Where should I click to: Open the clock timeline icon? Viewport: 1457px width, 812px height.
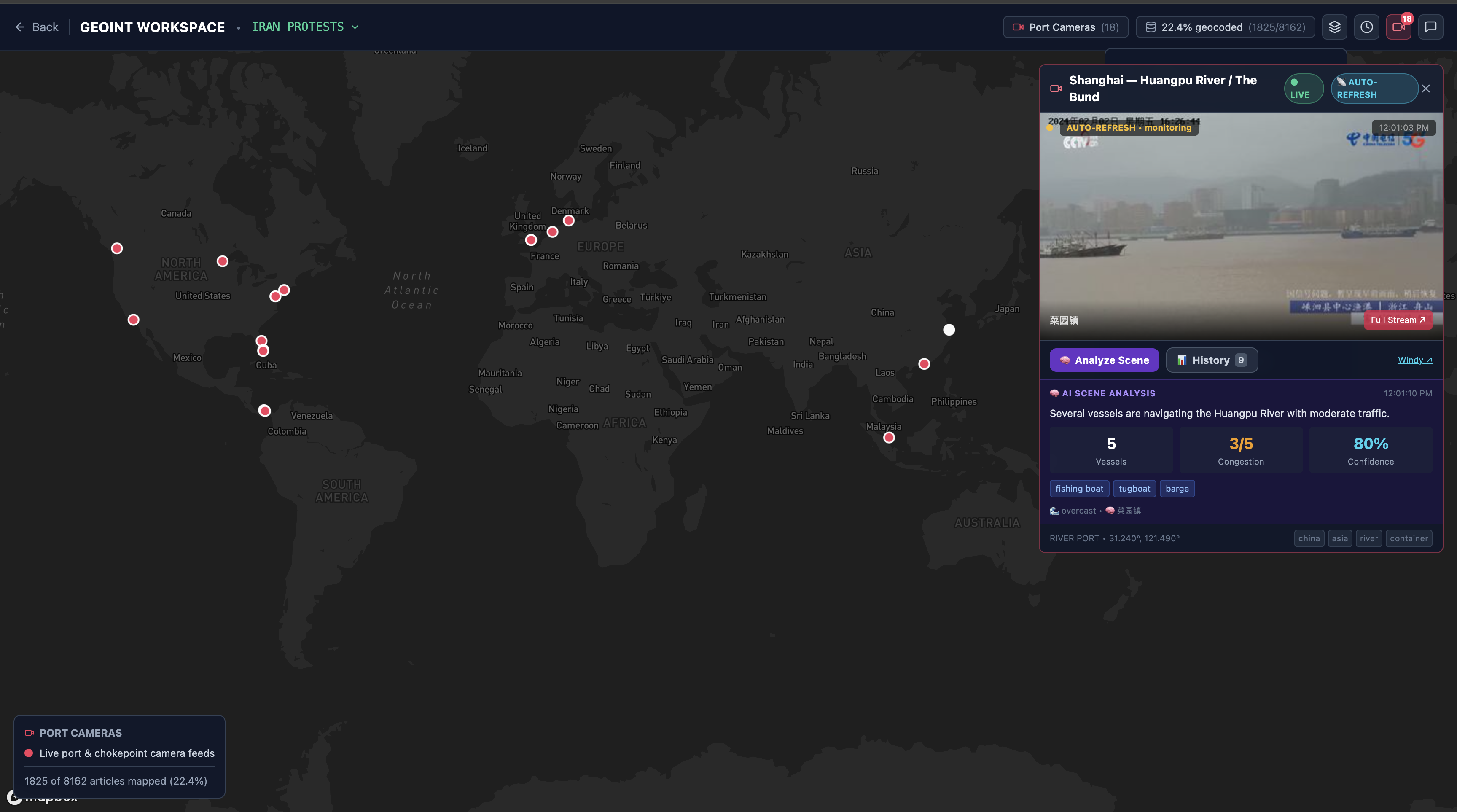(x=1366, y=27)
